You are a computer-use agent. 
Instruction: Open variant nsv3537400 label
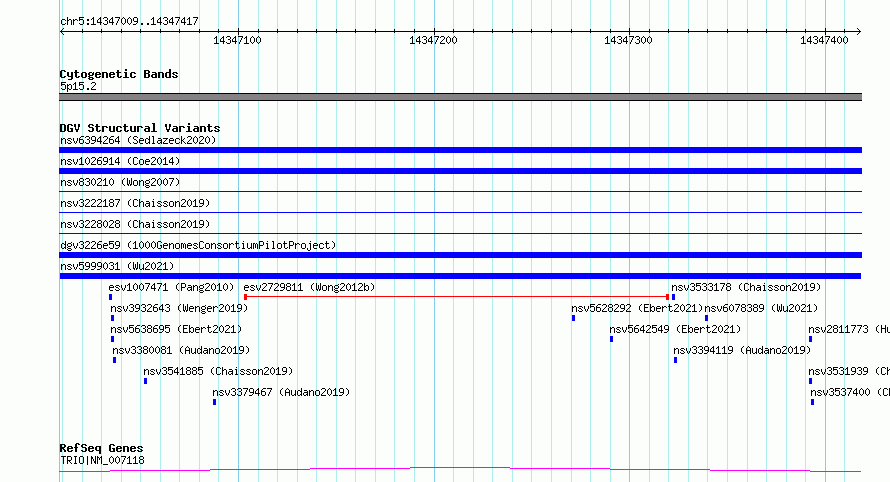(850, 392)
